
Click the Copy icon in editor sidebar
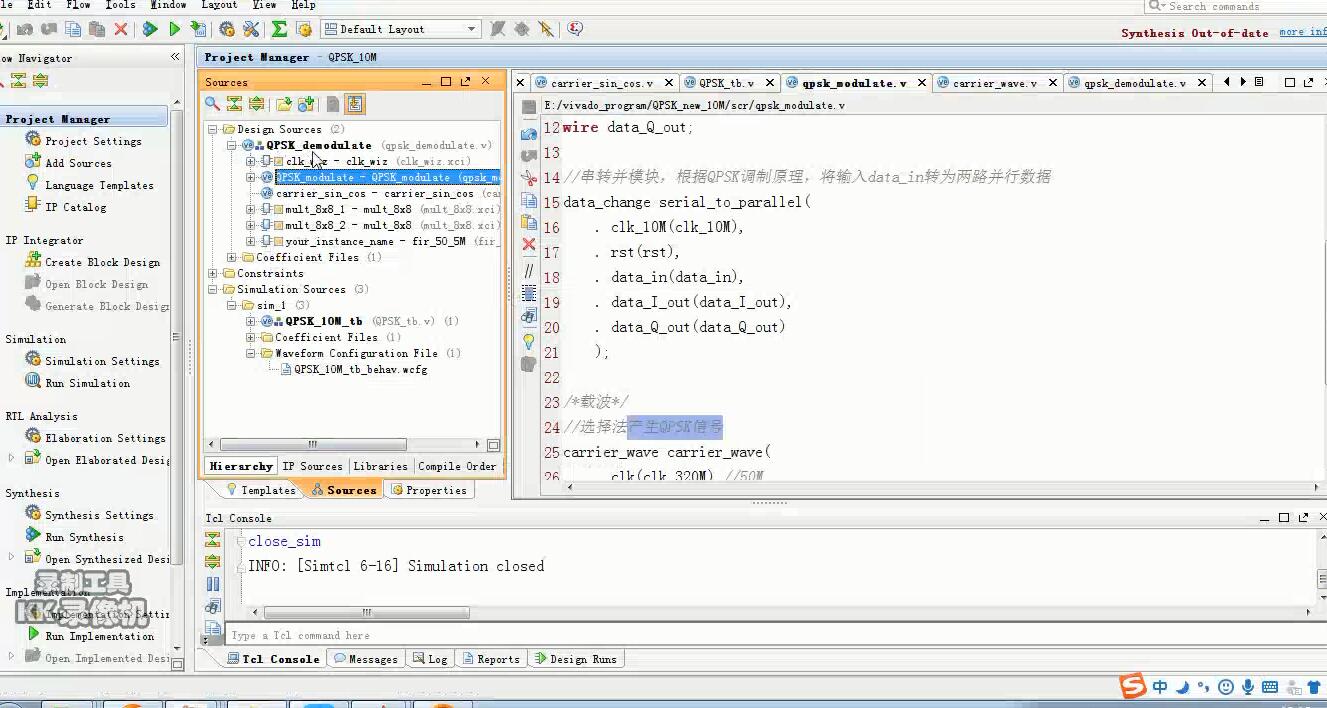point(529,200)
